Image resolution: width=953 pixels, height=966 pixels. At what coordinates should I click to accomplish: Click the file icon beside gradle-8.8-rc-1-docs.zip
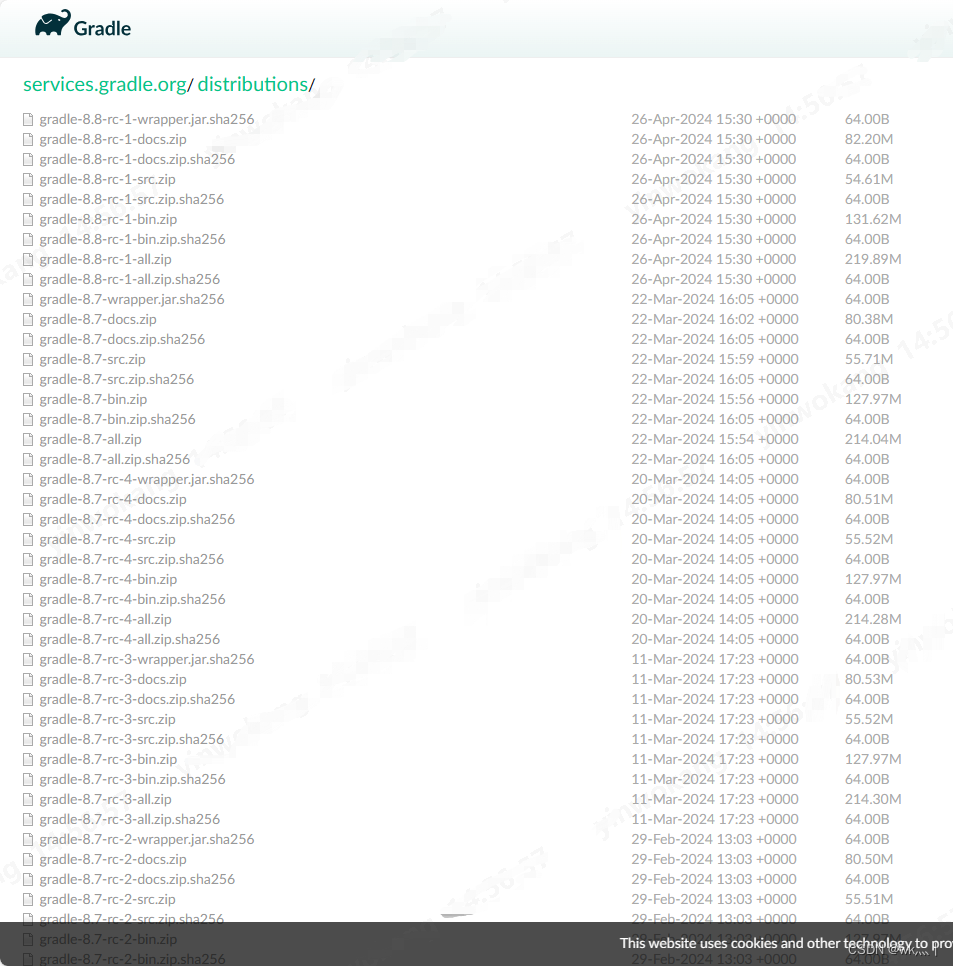coord(28,139)
